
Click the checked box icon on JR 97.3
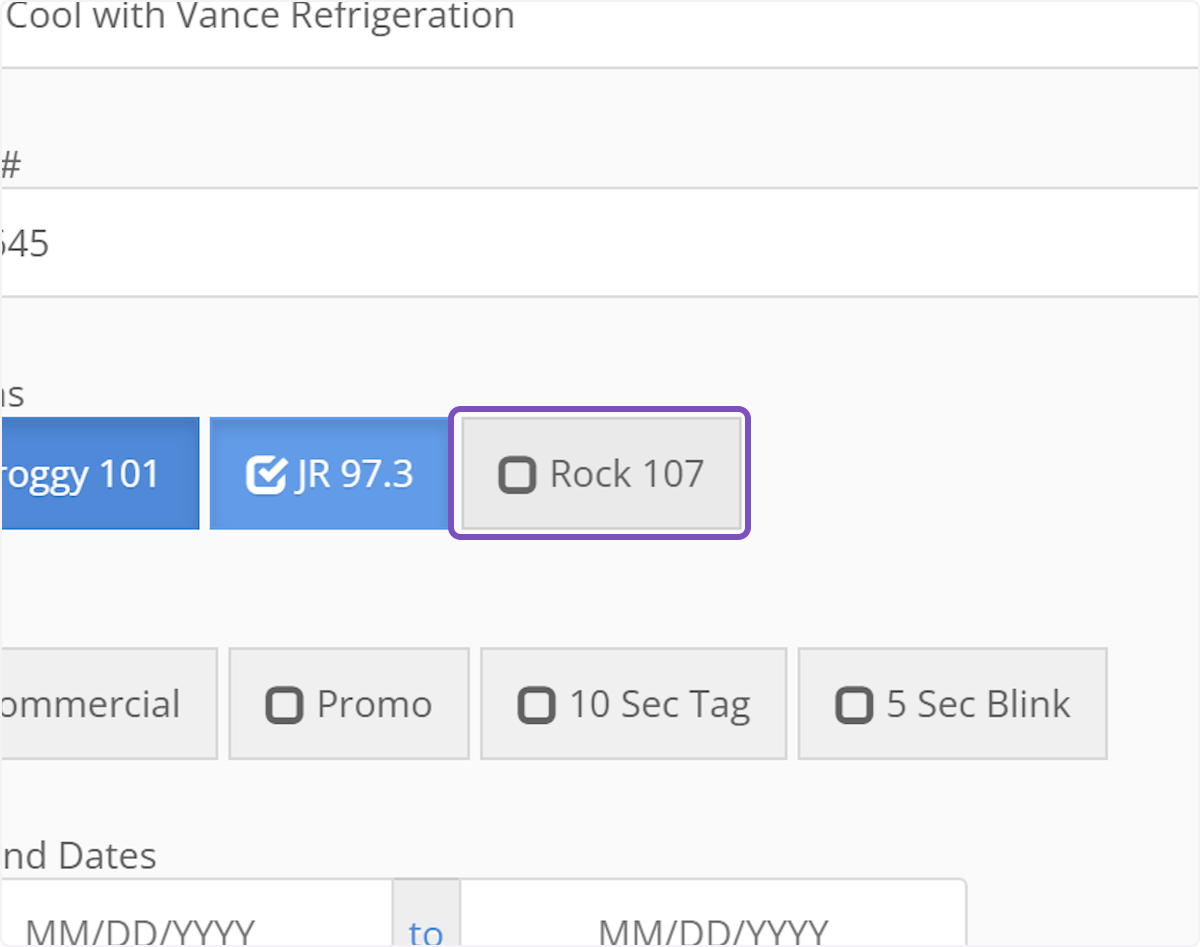pyautogui.click(x=266, y=474)
